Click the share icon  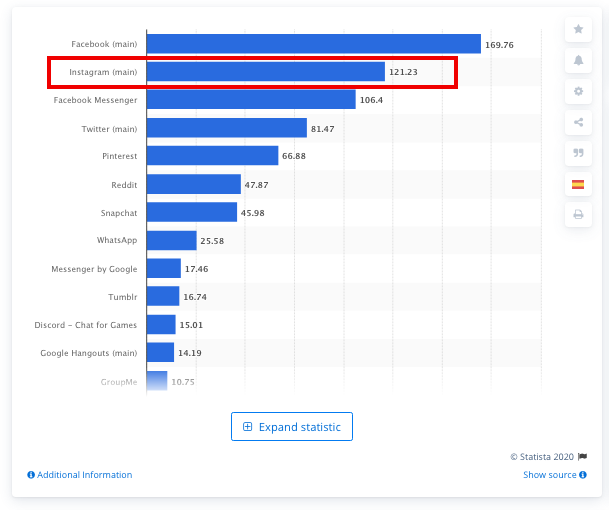click(x=578, y=122)
